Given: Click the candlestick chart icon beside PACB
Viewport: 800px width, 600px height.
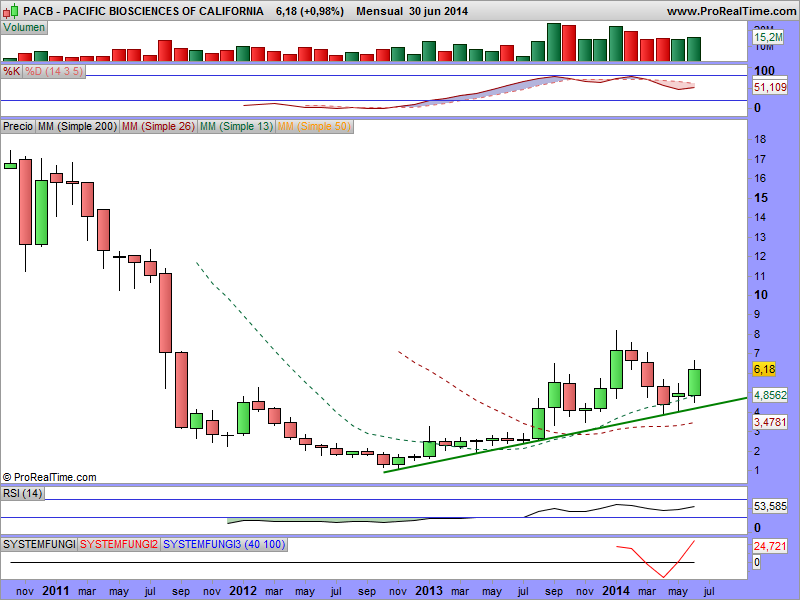Looking at the screenshot, I should (x=11, y=10).
